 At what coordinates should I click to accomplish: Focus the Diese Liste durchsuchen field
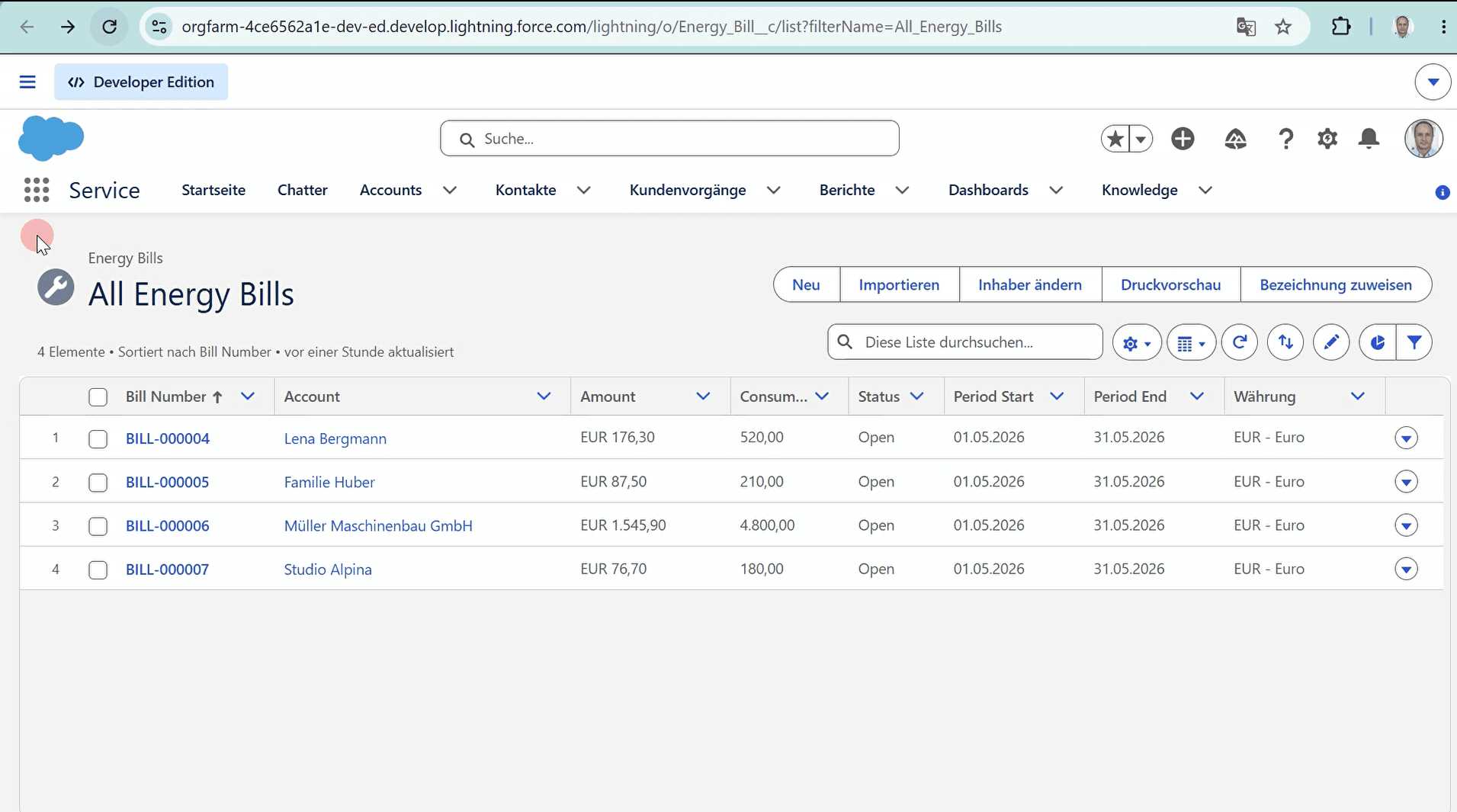pyautogui.click(x=965, y=342)
